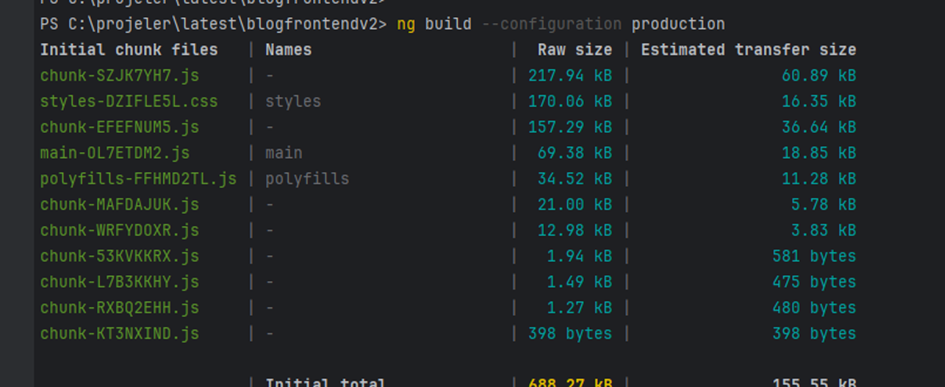Viewport: 945px width, 387px height.
Task: Click file name chunk-MAFDAJUK.js
Action: (119, 205)
